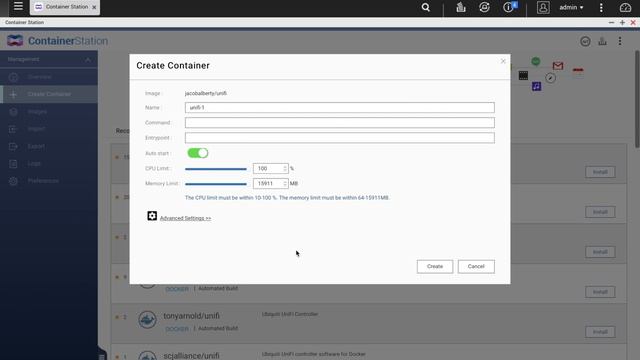640x360 pixels.
Task: Switch to the Container Station taskbar tab
Action: [x=64, y=7]
